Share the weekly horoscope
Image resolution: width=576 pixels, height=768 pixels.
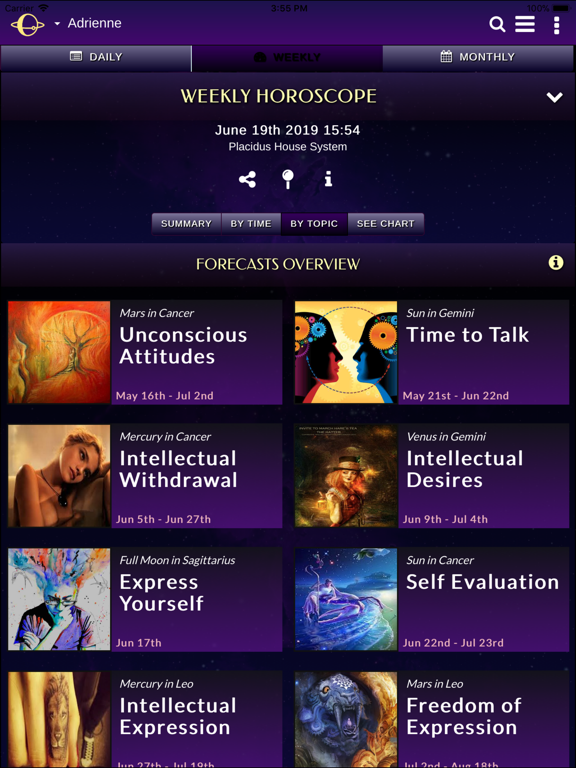[x=247, y=179]
